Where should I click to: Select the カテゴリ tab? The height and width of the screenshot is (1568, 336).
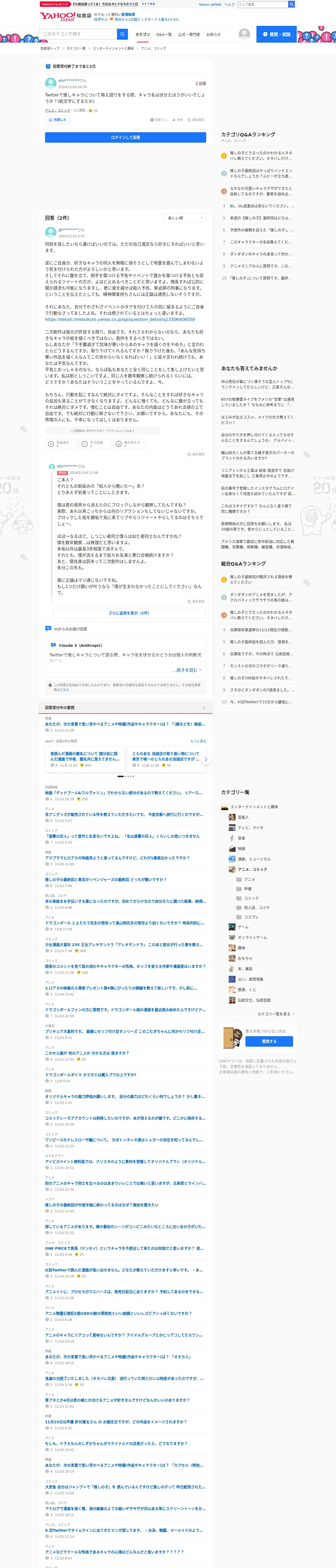(142, 35)
